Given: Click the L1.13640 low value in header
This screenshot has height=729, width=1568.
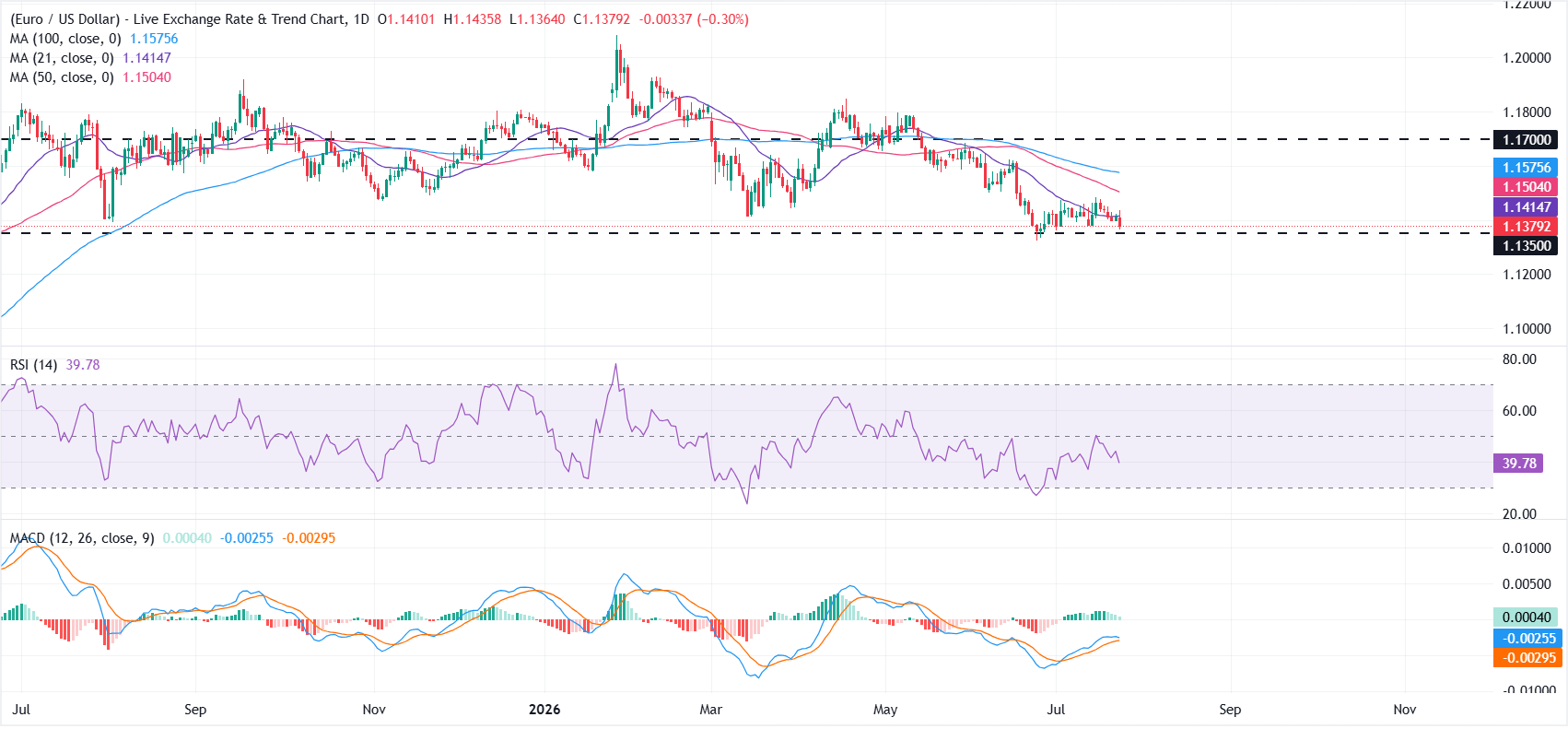Looking at the screenshot, I should coord(537,18).
